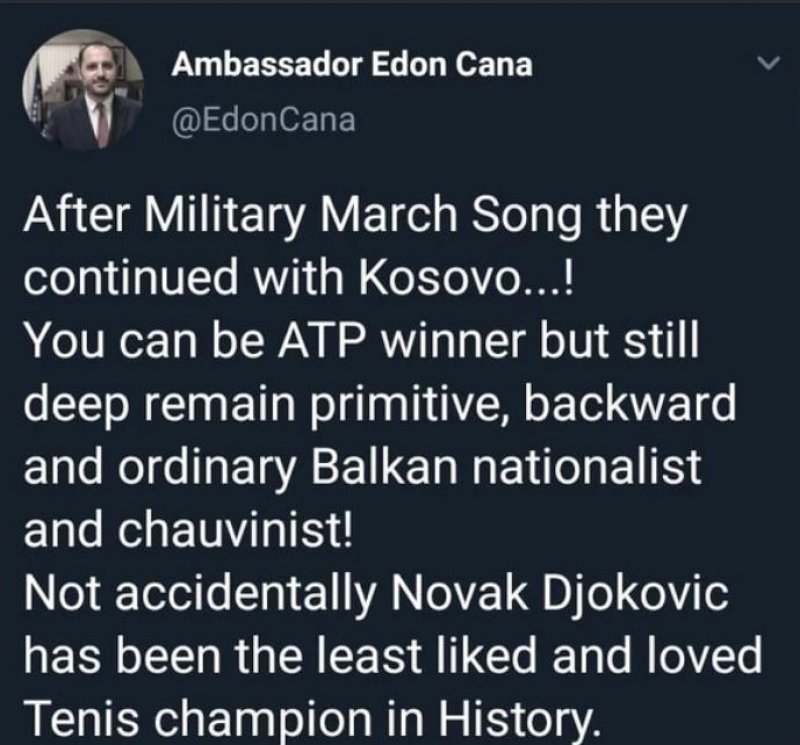
Task: Open Edon Cana's profile picture
Action: pos(83,90)
